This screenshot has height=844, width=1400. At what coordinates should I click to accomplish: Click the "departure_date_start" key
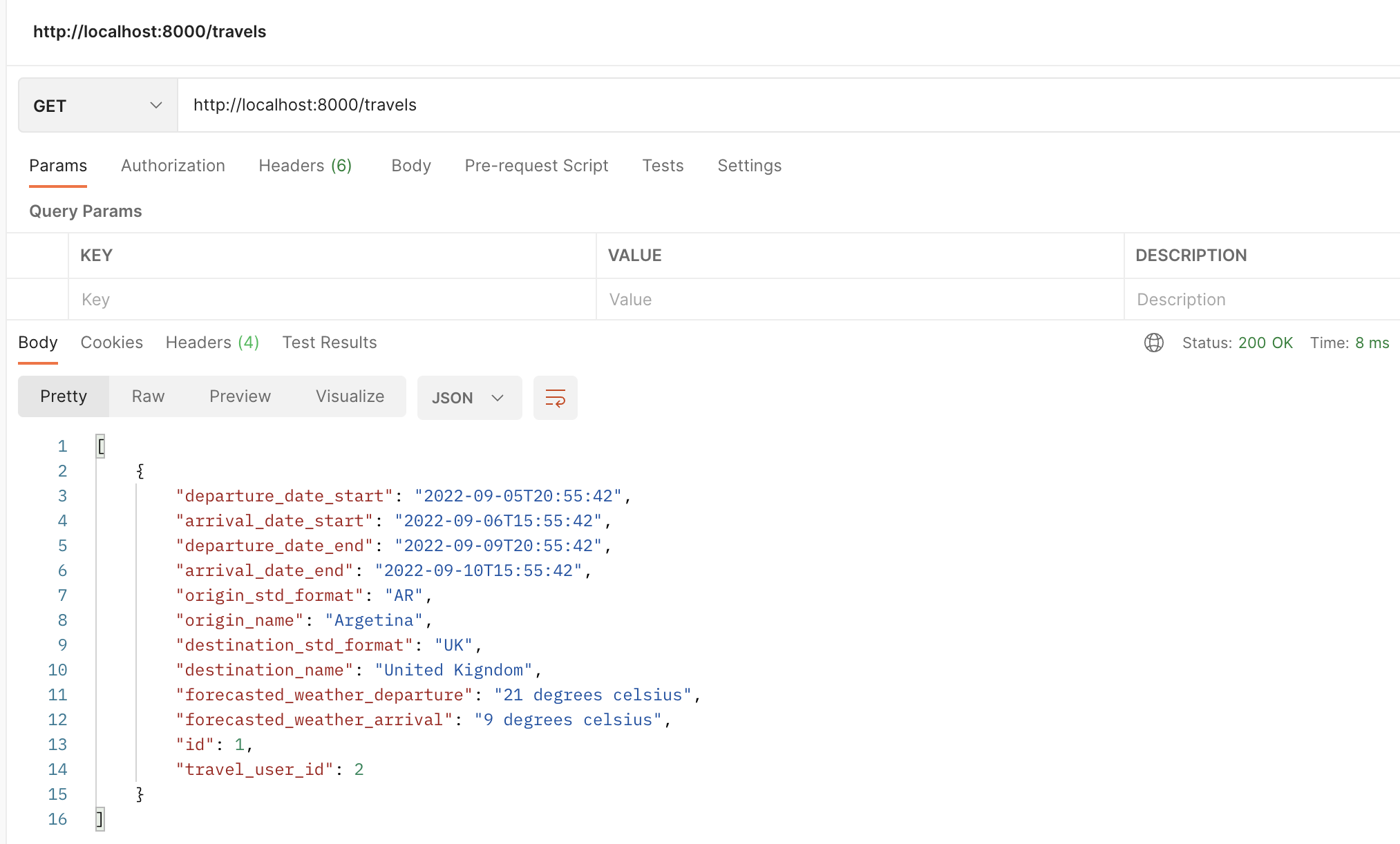(x=284, y=496)
